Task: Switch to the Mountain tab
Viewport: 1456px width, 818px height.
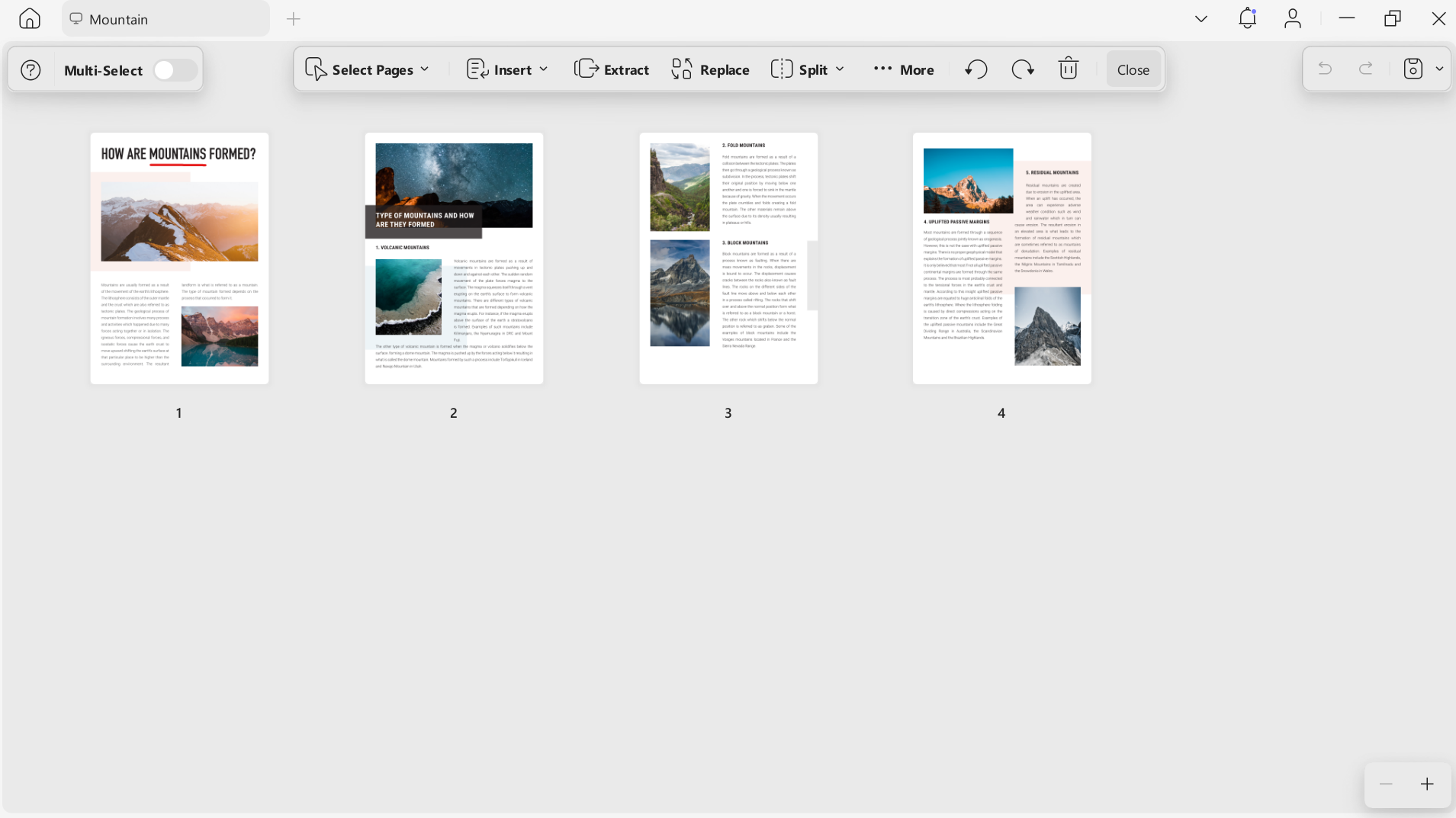Action: click(x=166, y=19)
